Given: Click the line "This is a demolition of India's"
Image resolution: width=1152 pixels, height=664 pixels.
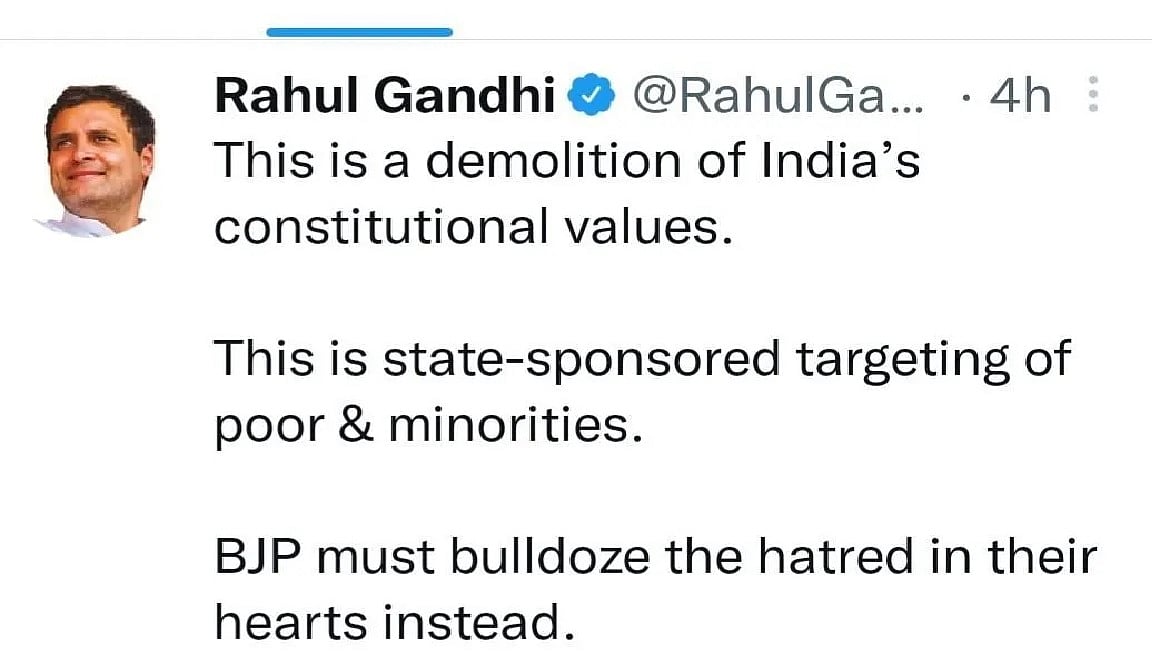Looking at the screenshot, I should coord(567,160).
